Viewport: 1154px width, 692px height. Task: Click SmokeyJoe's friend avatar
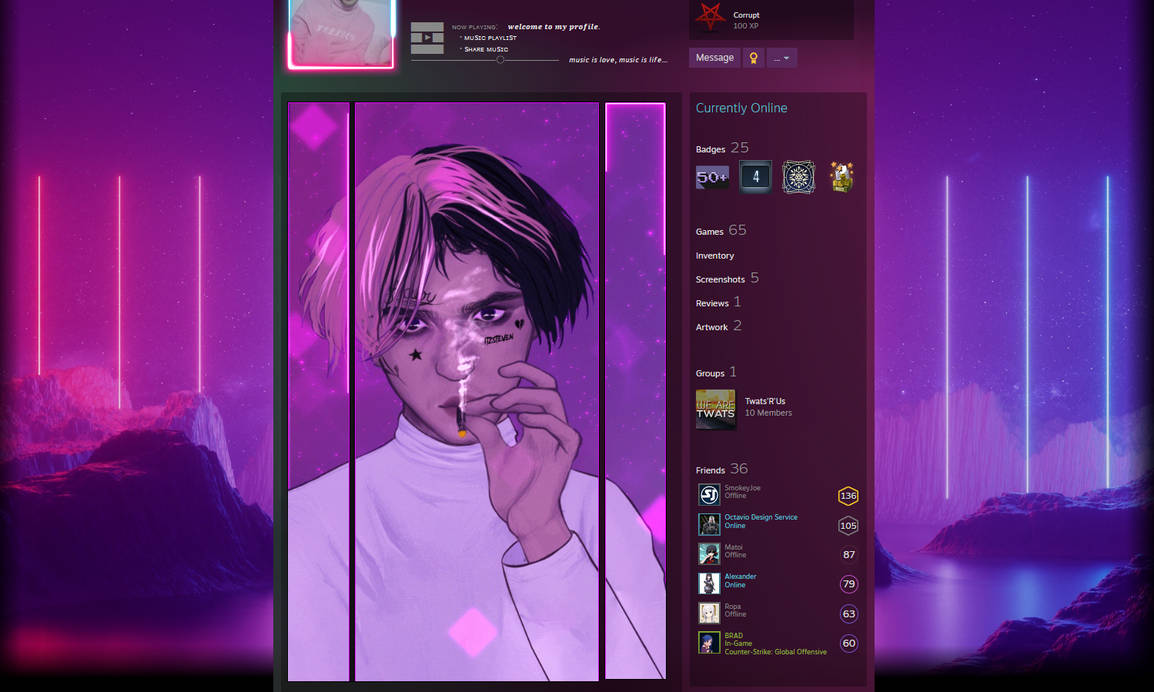pyautogui.click(x=707, y=493)
